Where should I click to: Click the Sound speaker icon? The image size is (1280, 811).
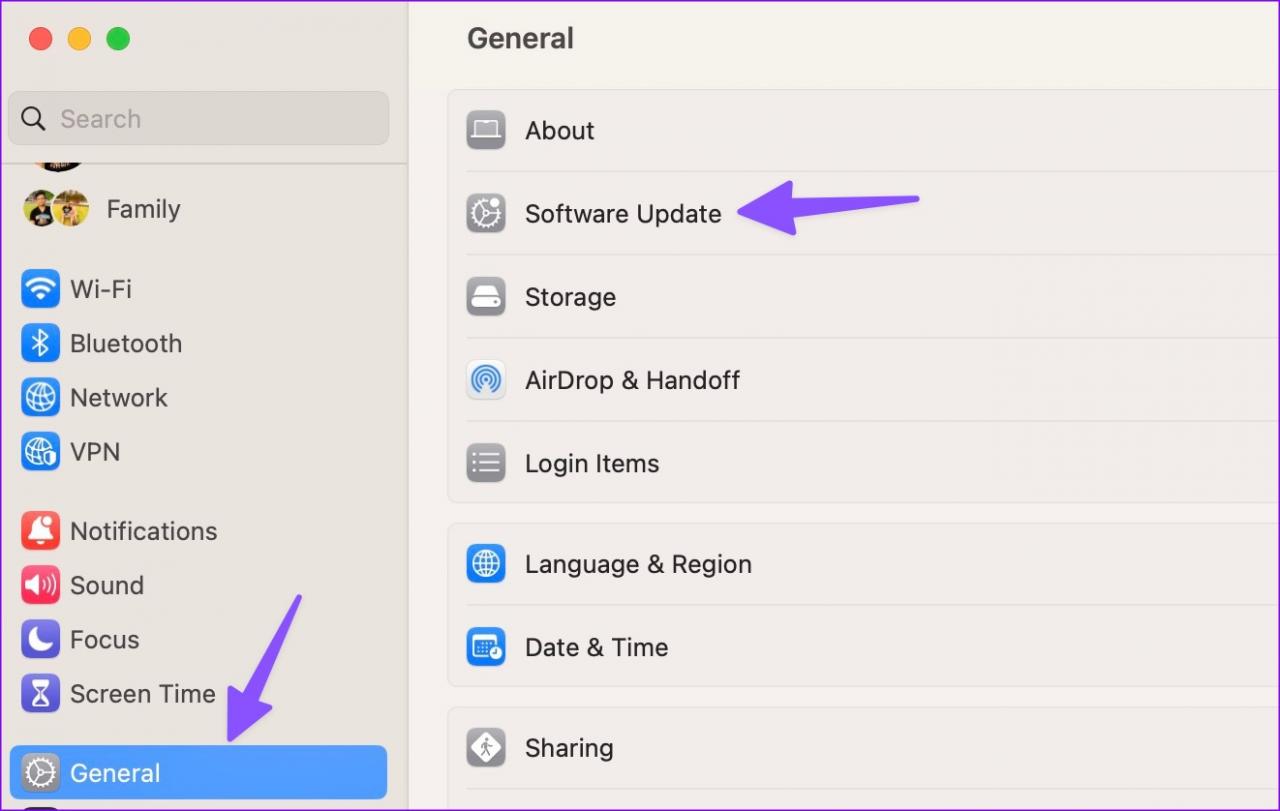click(x=40, y=585)
